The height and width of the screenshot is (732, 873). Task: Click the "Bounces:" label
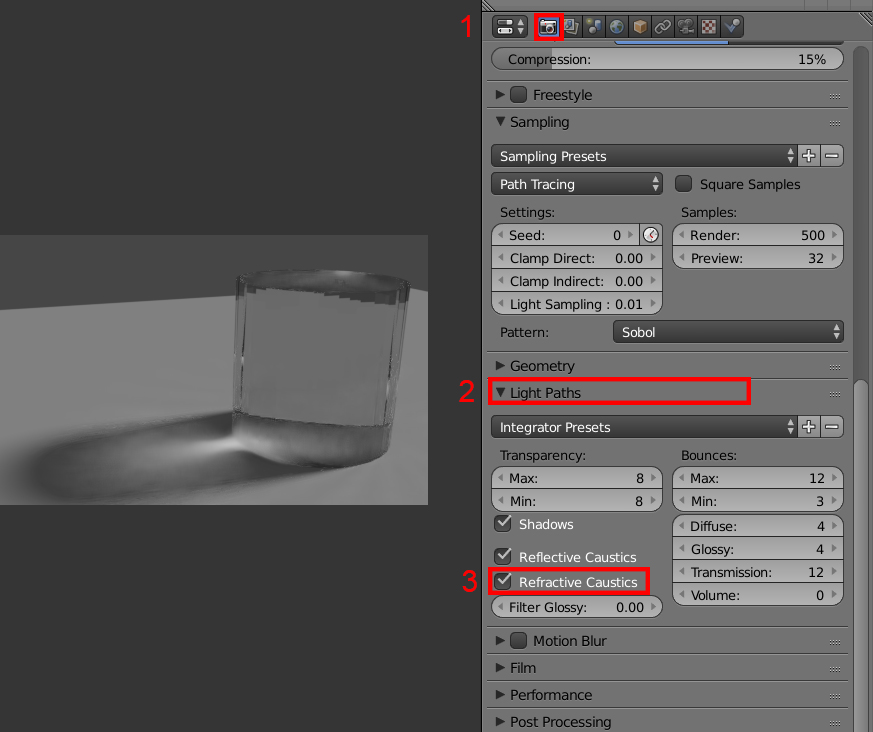coord(709,455)
